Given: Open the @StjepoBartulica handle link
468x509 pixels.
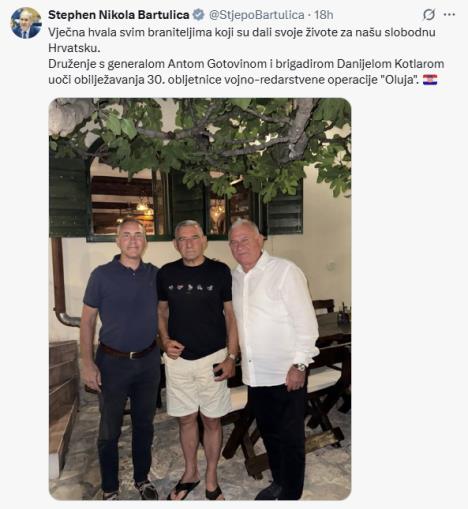Looking at the screenshot, I should [x=256, y=15].
